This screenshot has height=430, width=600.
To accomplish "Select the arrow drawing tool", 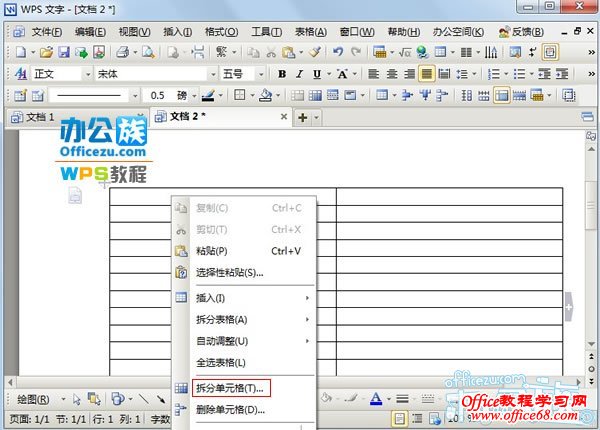I will pyautogui.click(x=161, y=399).
